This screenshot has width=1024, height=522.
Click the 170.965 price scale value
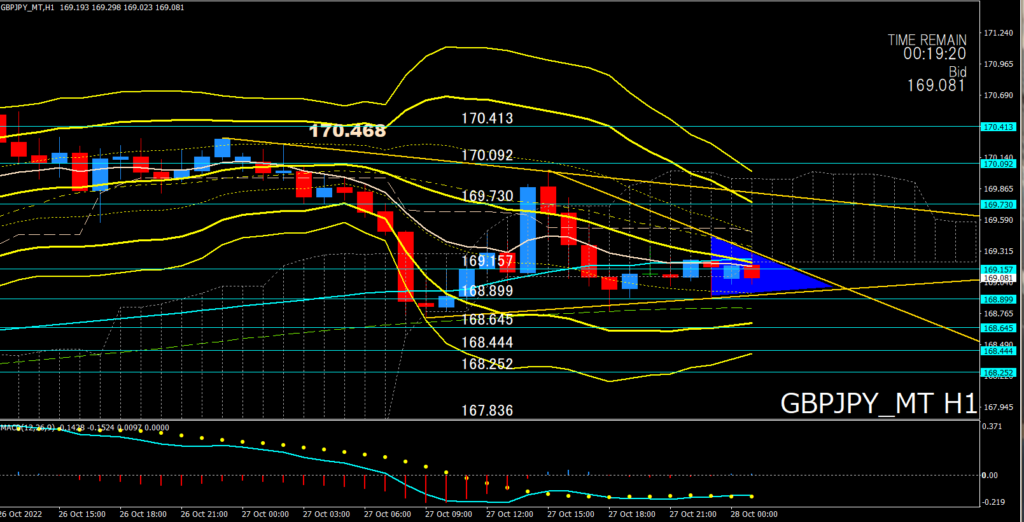999,64
